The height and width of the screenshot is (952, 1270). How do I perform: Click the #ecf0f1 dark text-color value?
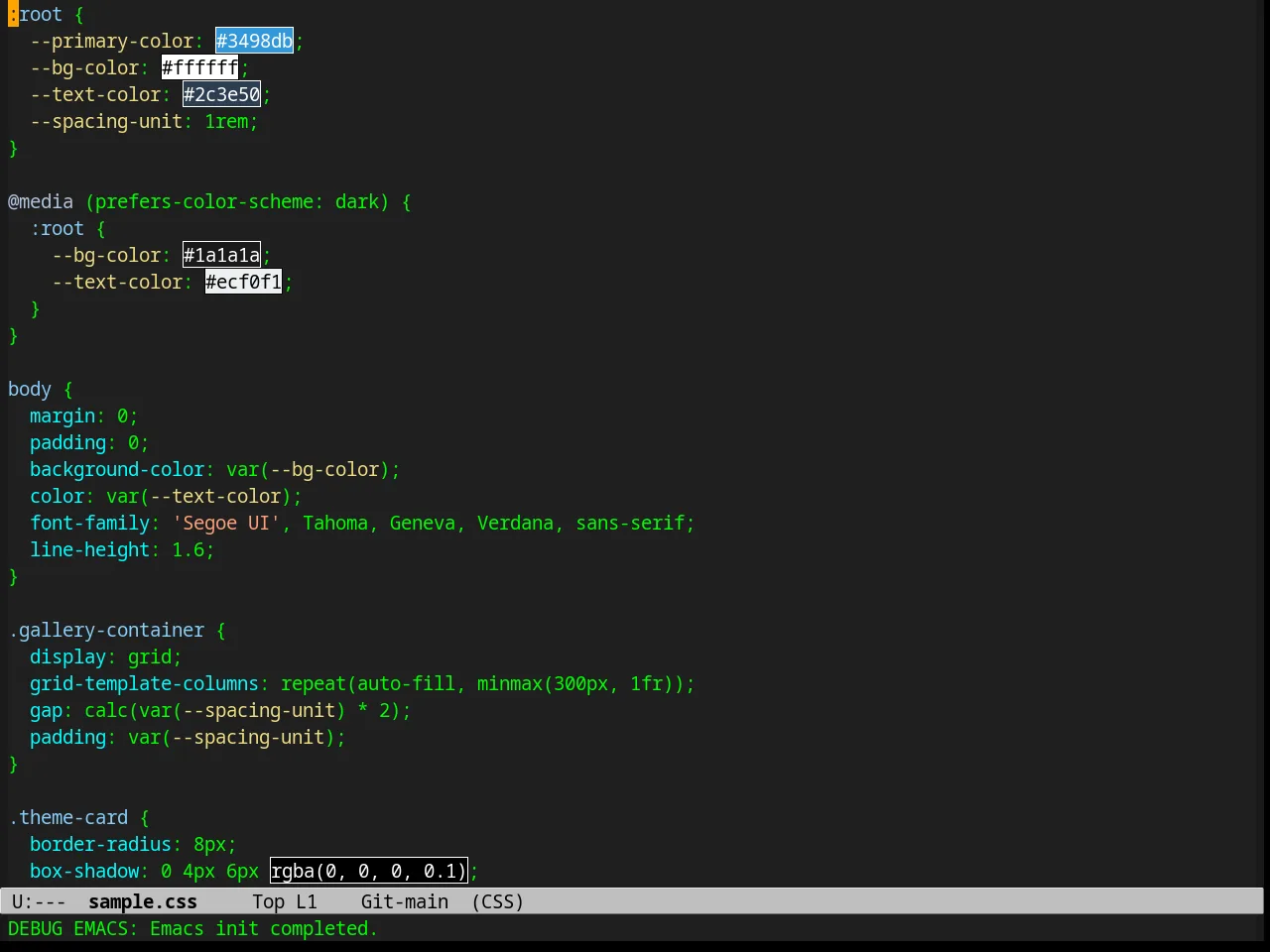coord(243,282)
